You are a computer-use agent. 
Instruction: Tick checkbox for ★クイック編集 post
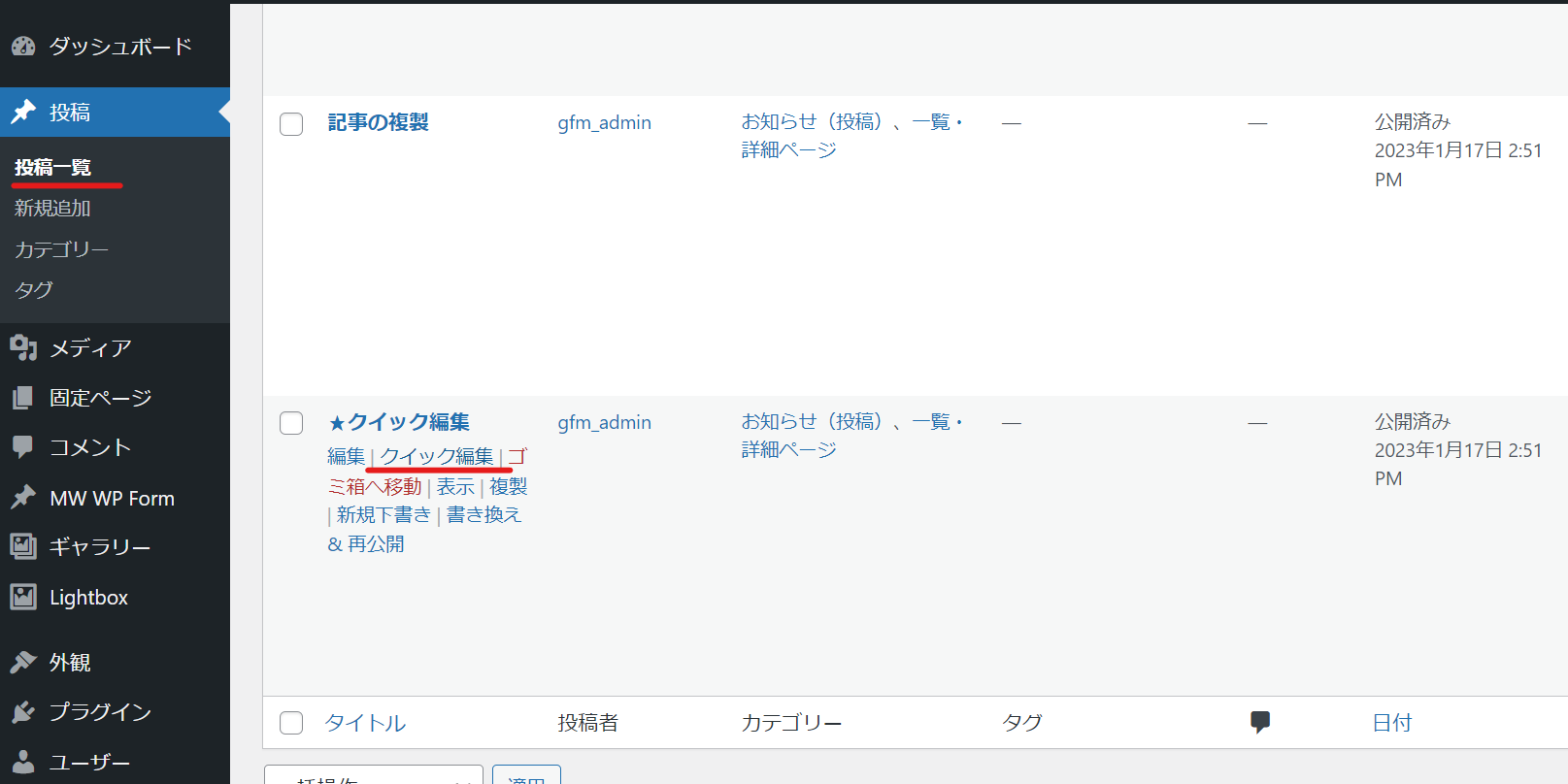(291, 423)
